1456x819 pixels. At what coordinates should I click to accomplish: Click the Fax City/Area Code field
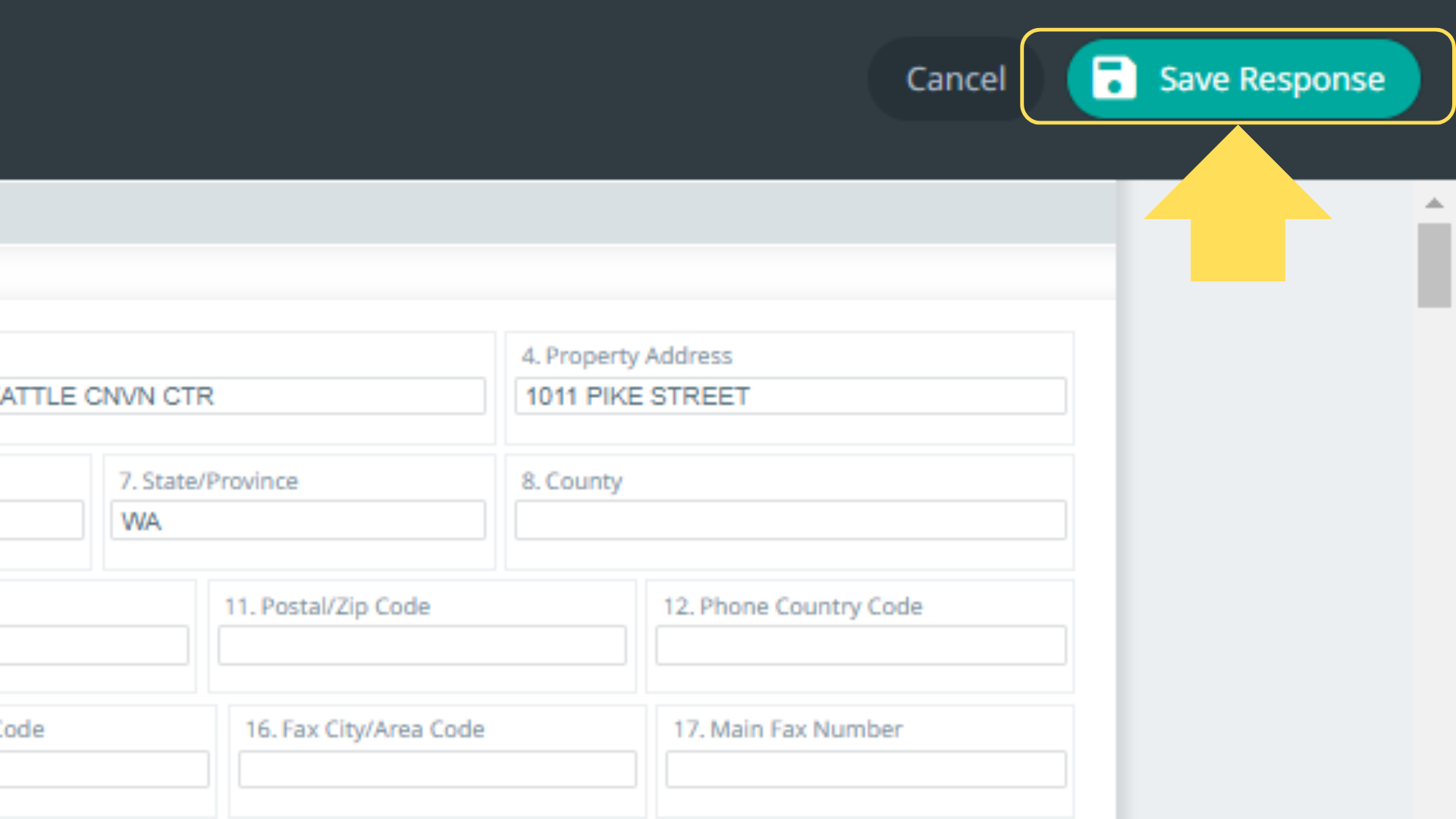coord(437,770)
